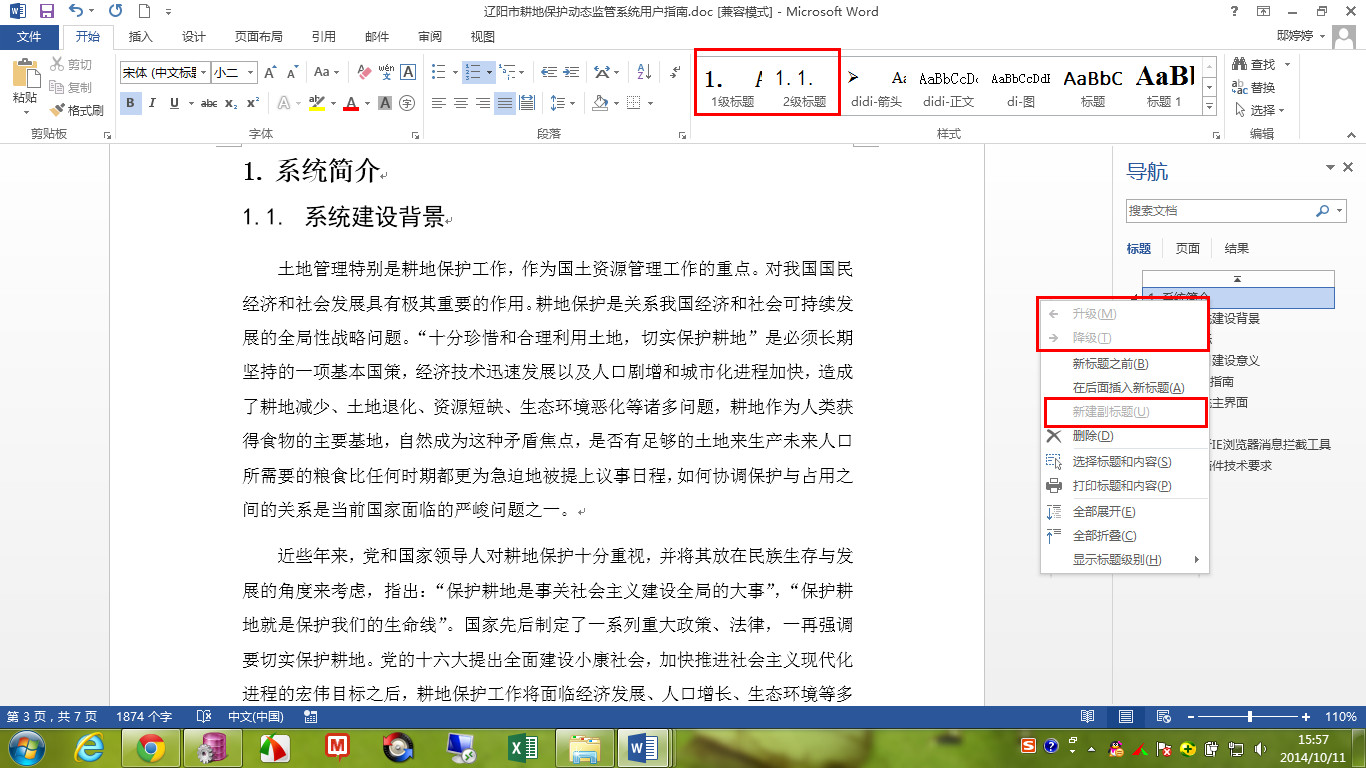The width and height of the screenshot is (1366, 768).
Task: Toggle Bold formatting
Action: click(x=131, y=103)
